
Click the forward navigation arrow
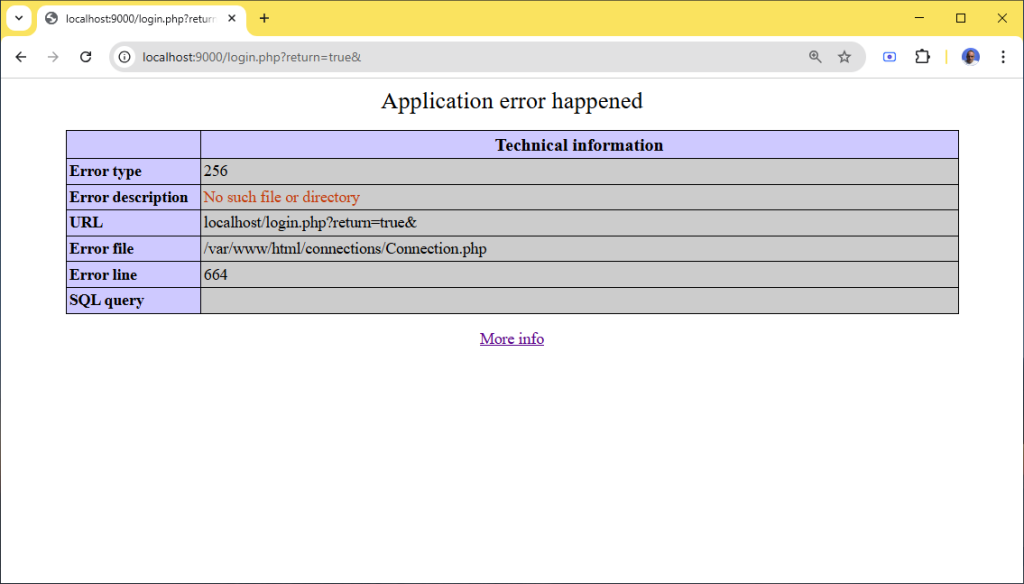coord(52,57)
